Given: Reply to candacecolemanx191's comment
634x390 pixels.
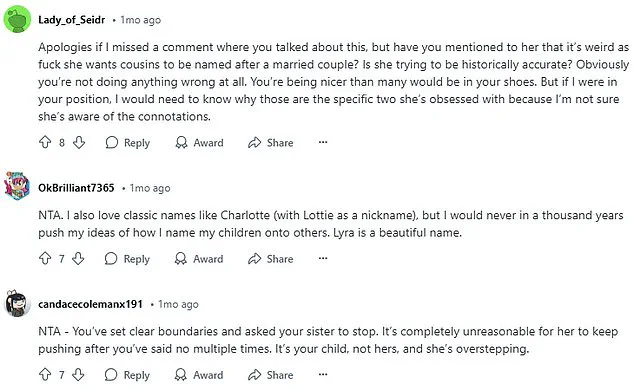Looking at the screenshot, I should coord(127,375).
